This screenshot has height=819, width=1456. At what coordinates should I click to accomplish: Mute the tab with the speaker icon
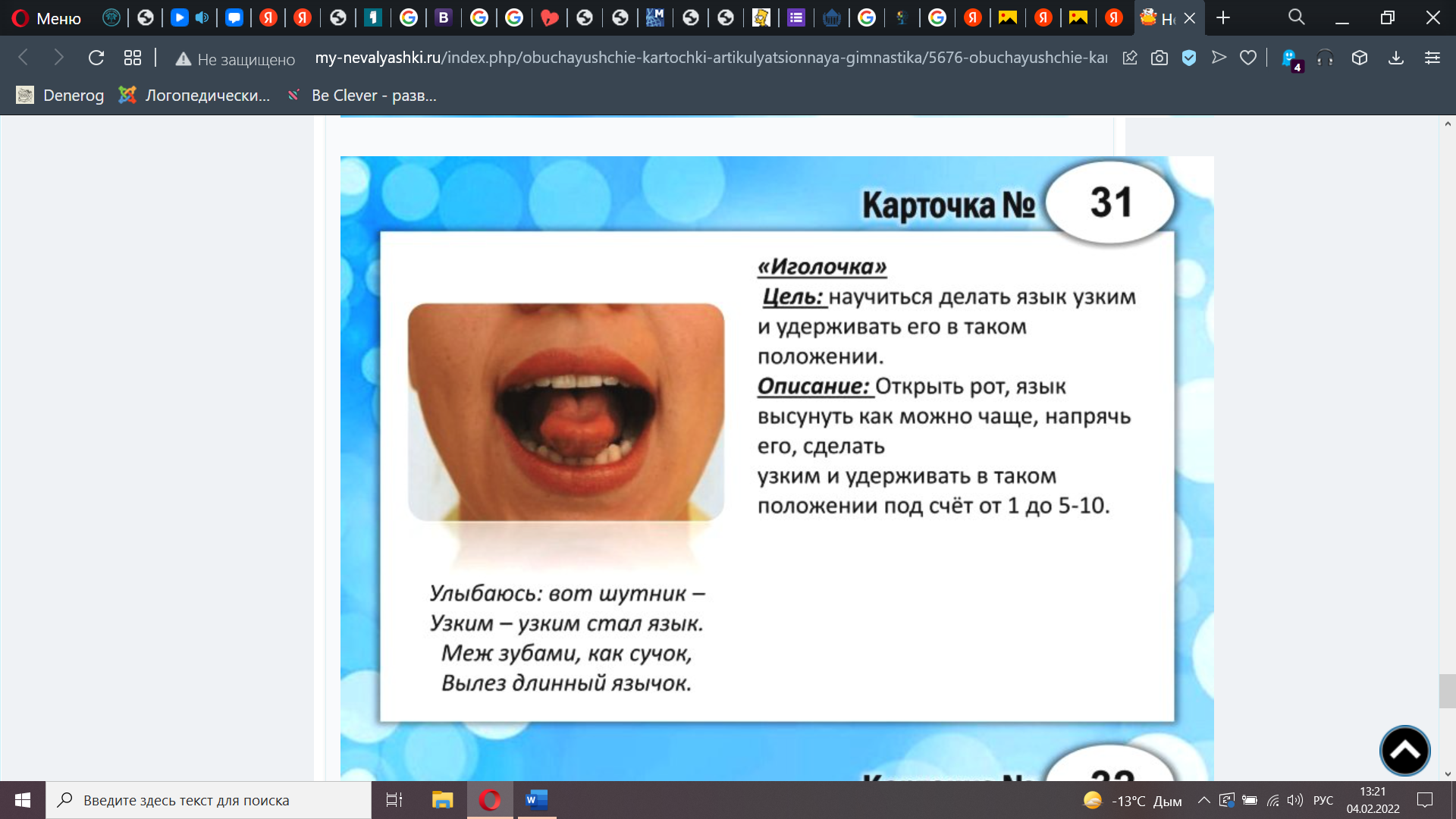point(202,18)
